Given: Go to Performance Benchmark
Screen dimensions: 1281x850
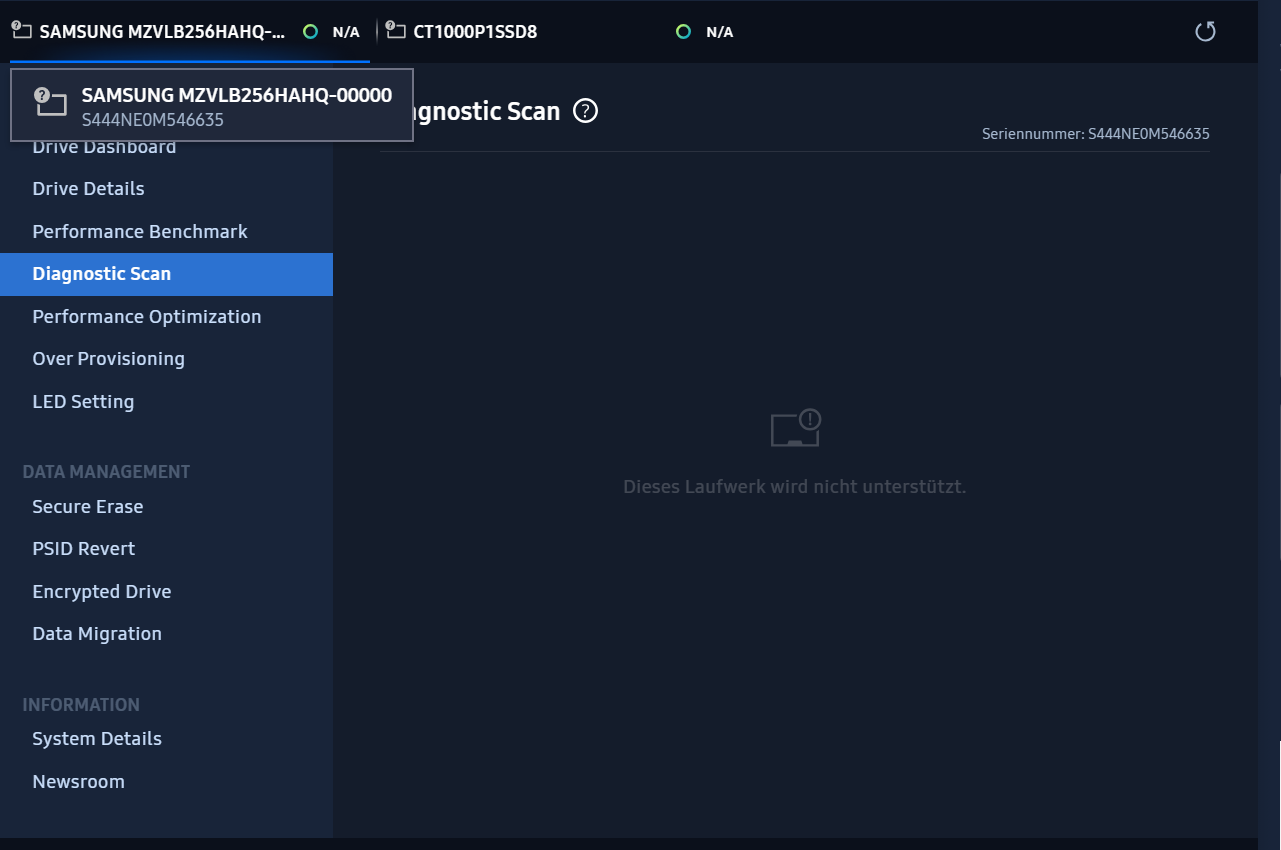Looking at the screenshot, I should (x=166, y=232).
